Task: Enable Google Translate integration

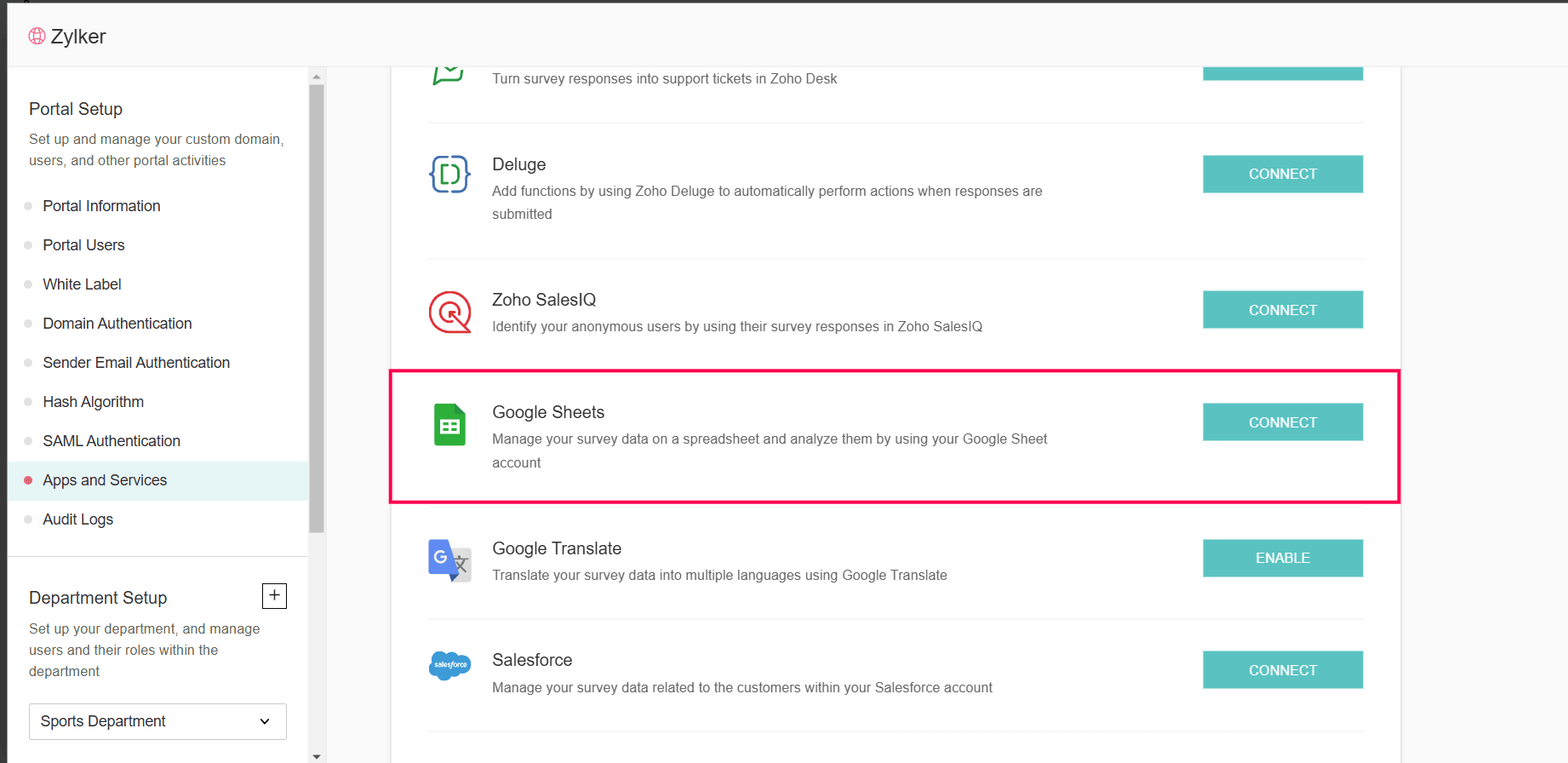Action: pos(1282,558)
